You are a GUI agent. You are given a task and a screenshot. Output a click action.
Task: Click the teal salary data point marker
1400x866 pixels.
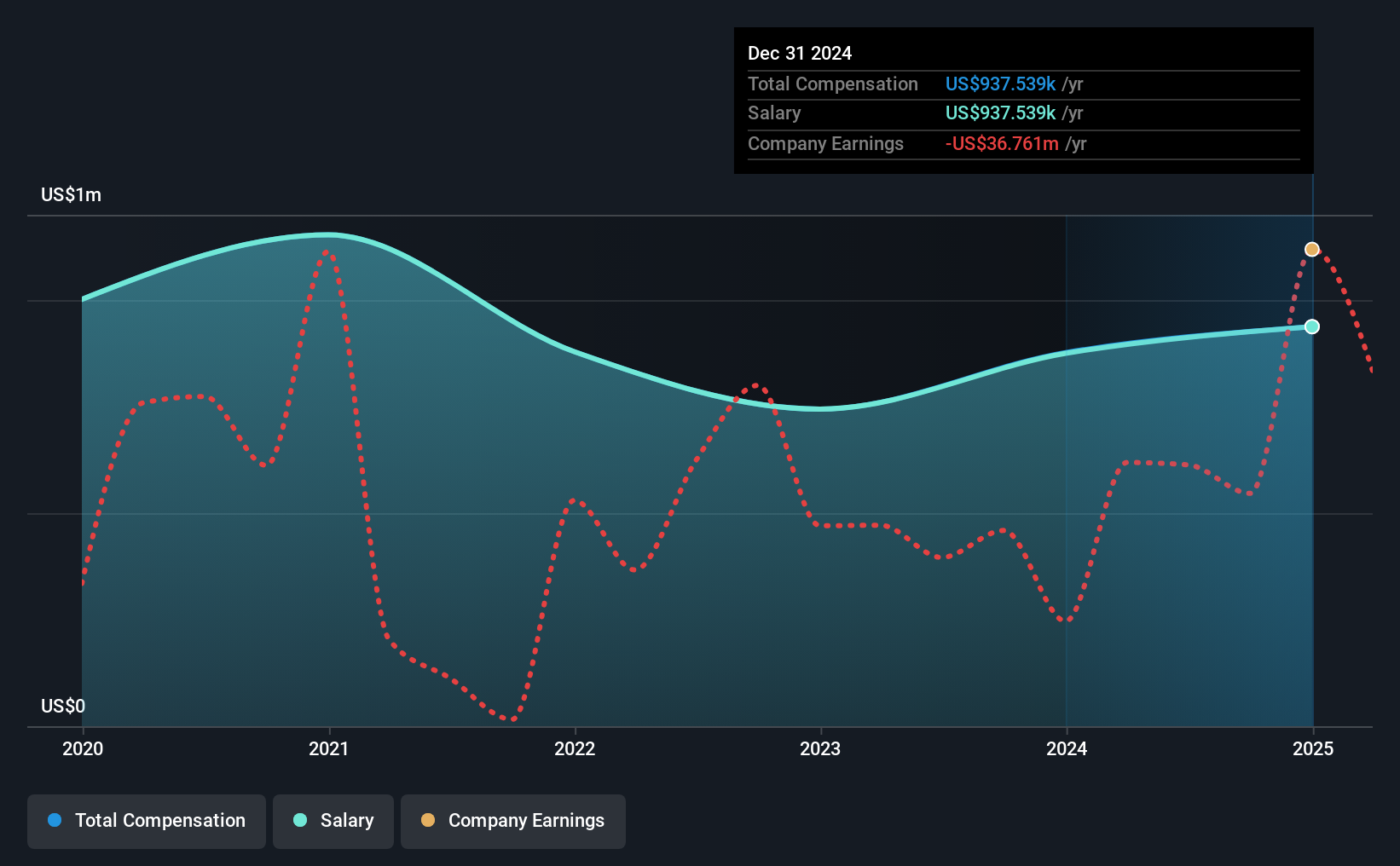[1312, 326]
